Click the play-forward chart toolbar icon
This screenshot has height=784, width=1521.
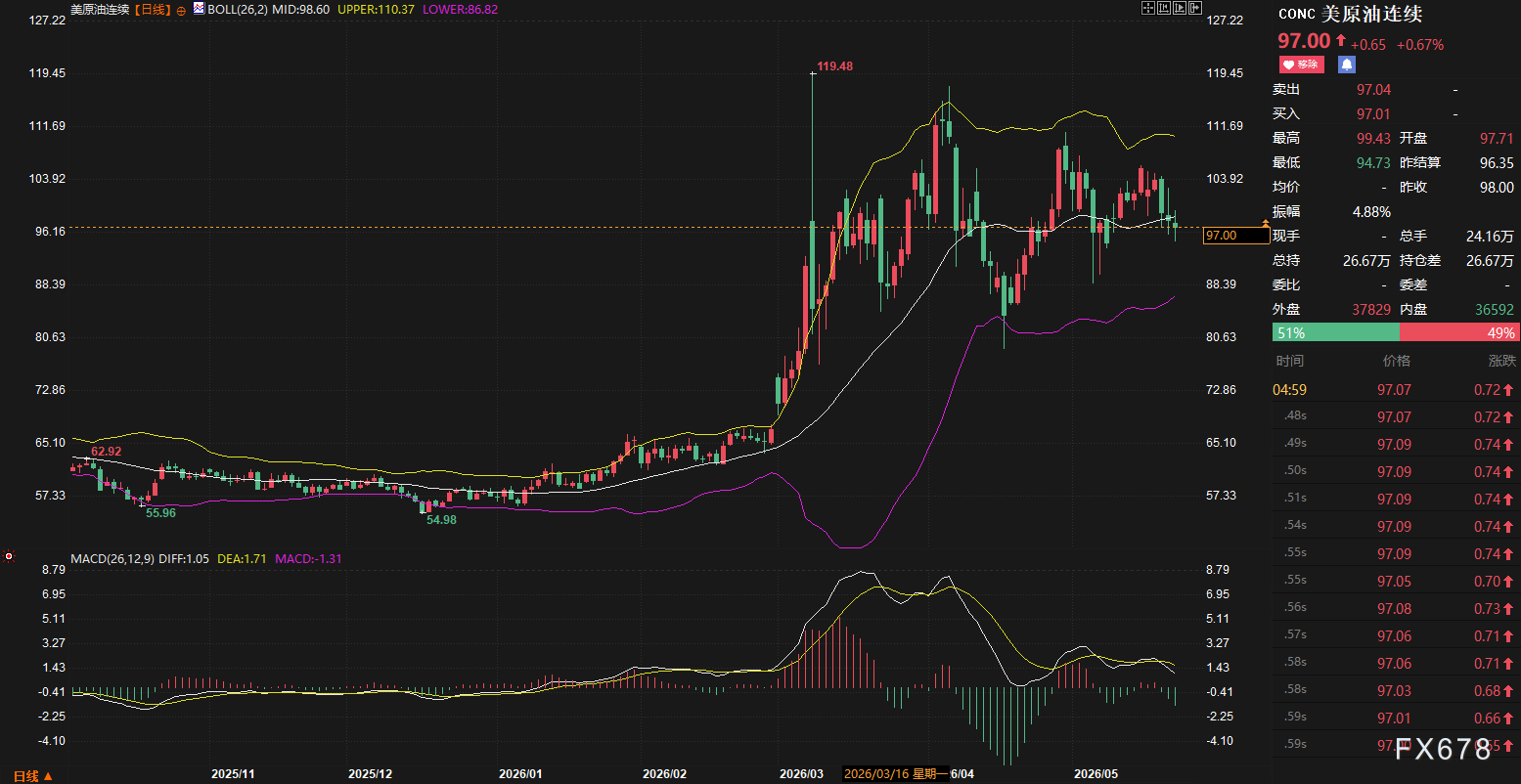1180,8
